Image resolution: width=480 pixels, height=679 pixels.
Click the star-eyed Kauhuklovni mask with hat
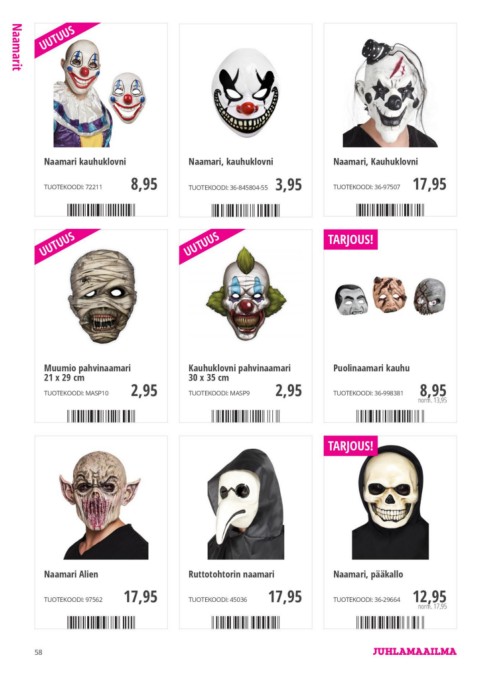click(390, 93)
